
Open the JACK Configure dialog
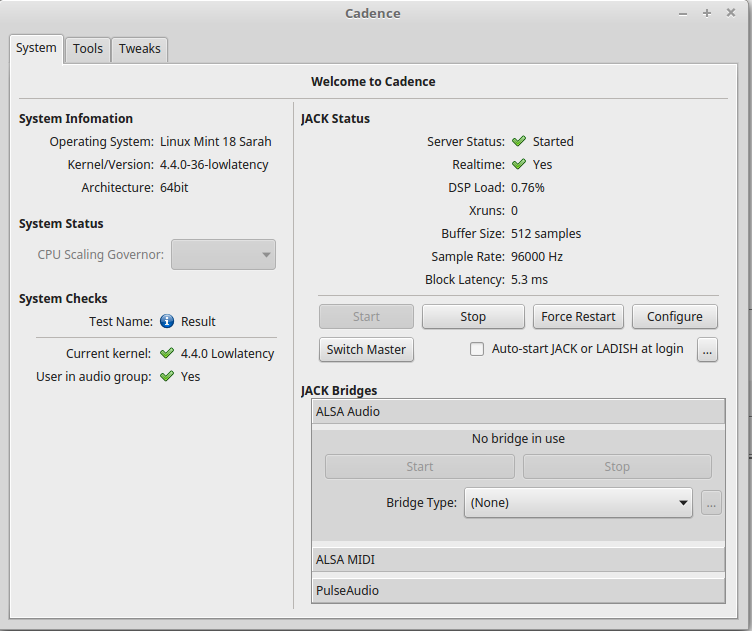pyautogui.click(x=674, y=316)
